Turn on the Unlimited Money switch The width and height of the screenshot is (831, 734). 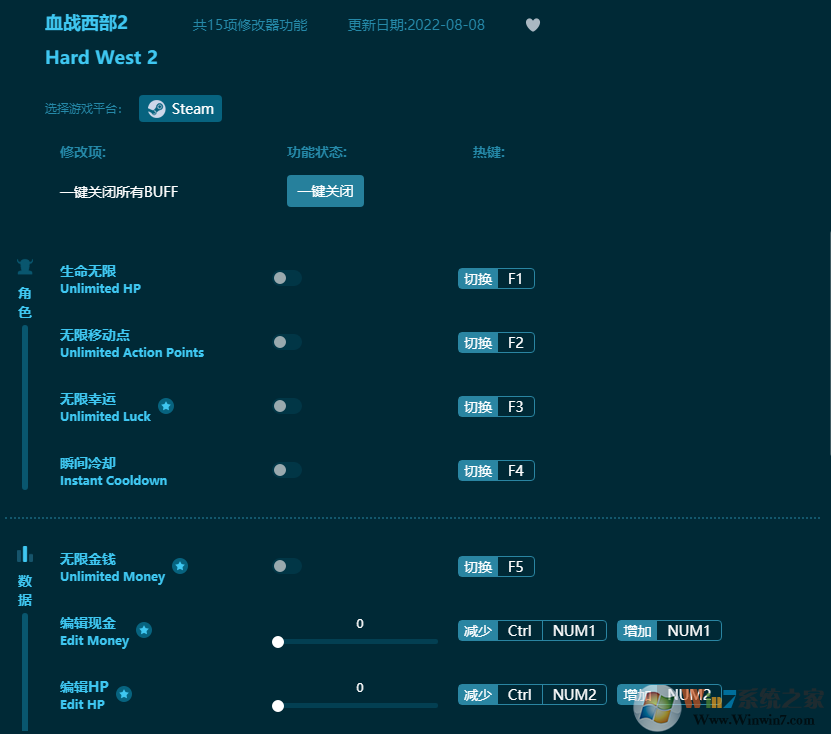[x=287, y=567]
